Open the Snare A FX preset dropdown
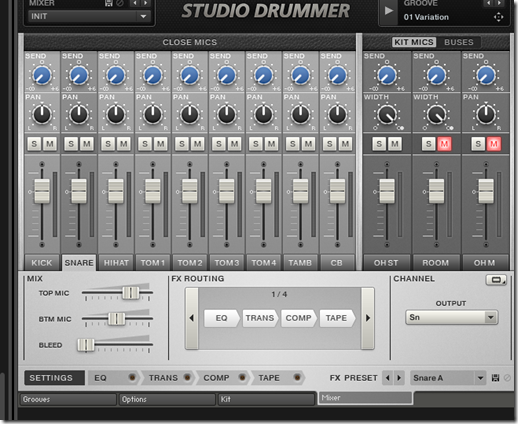This screenshot has height=424, width=518. pyautogui.click(x=448, y=378)
